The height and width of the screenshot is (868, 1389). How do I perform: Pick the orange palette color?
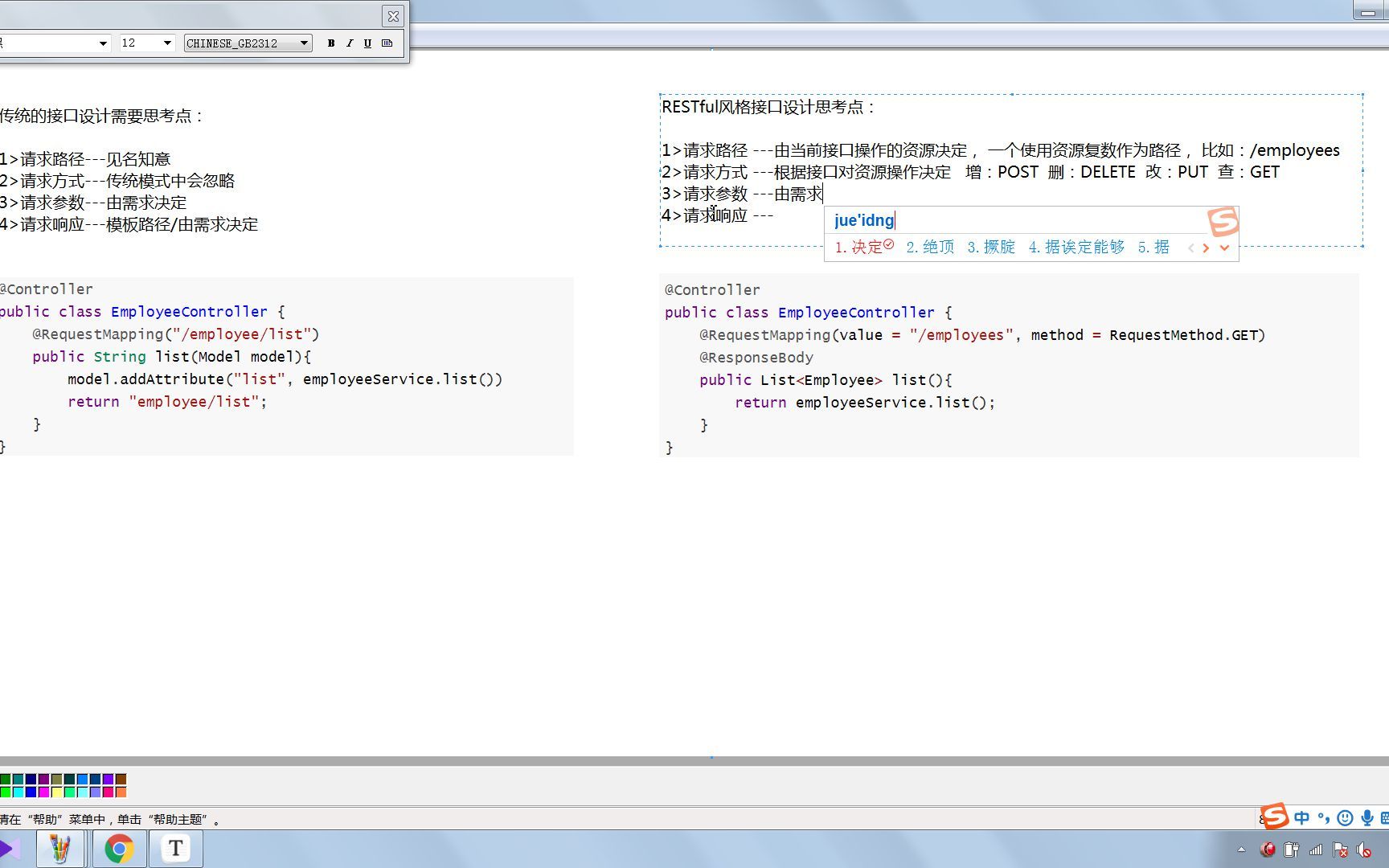[121, 792]
